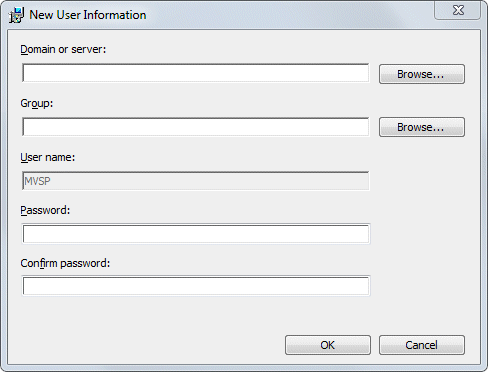The image size is (488, 372).
Task: Click the Group label text
Action: (37, 103)
